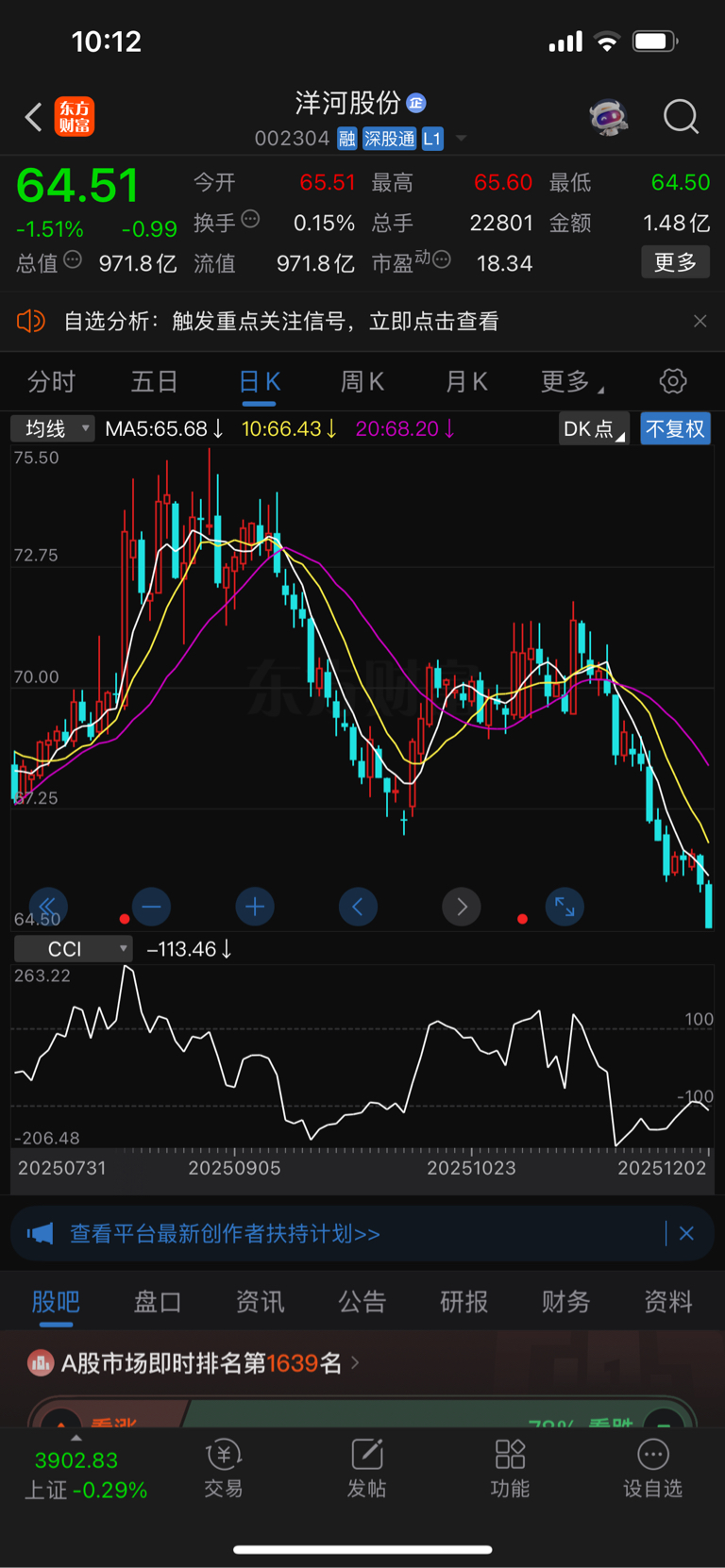Image resolution: width=725 pixels, height=1568 pixels.
Task: Switch to the 财务 tab
Action: pos(566,1302)
